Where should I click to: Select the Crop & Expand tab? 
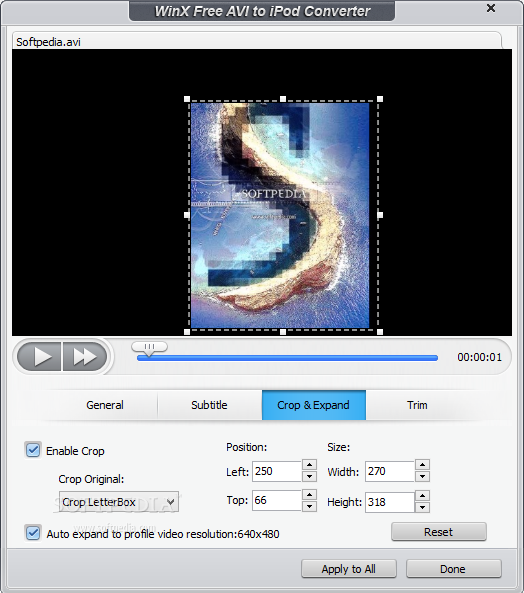(313, 405)
